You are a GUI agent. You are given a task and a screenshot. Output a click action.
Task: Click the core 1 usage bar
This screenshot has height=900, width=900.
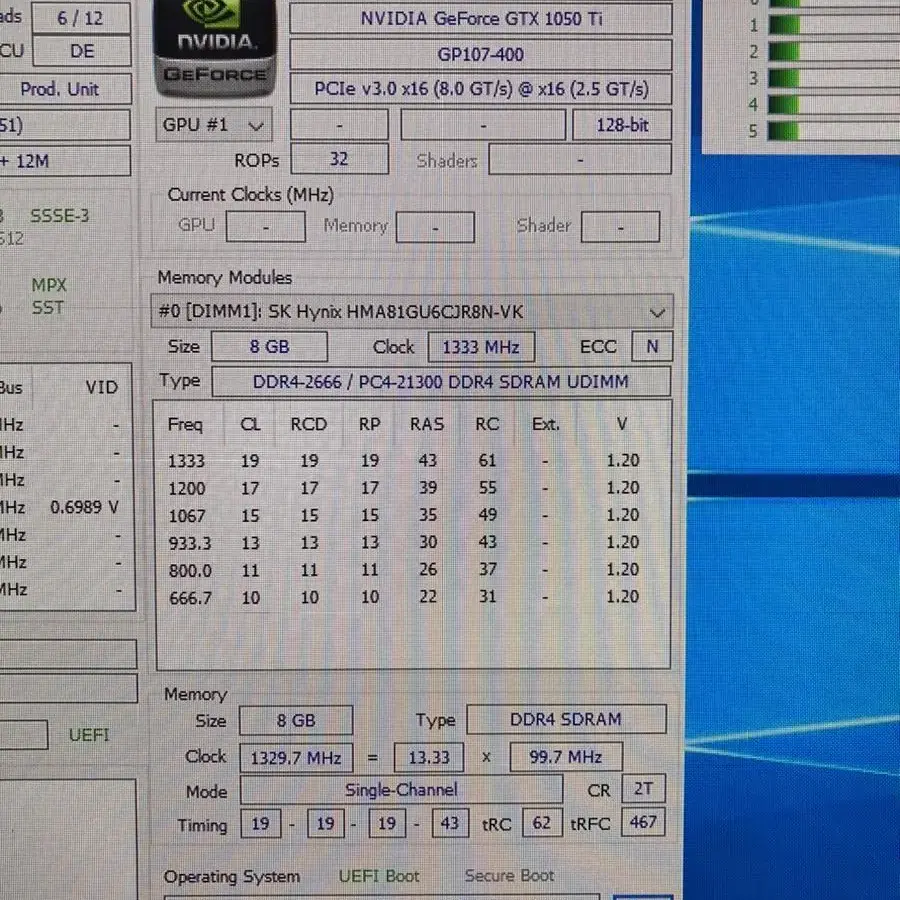(833, 25)
